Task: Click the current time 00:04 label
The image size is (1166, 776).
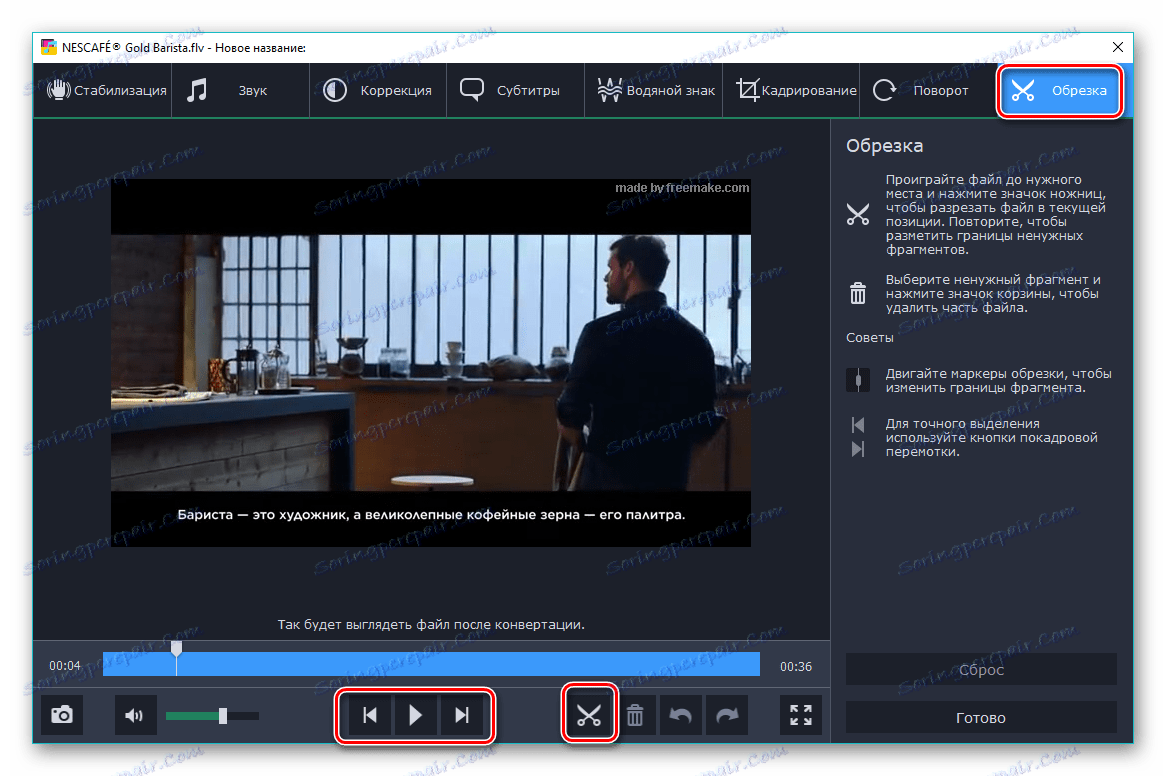Action: 65,665
